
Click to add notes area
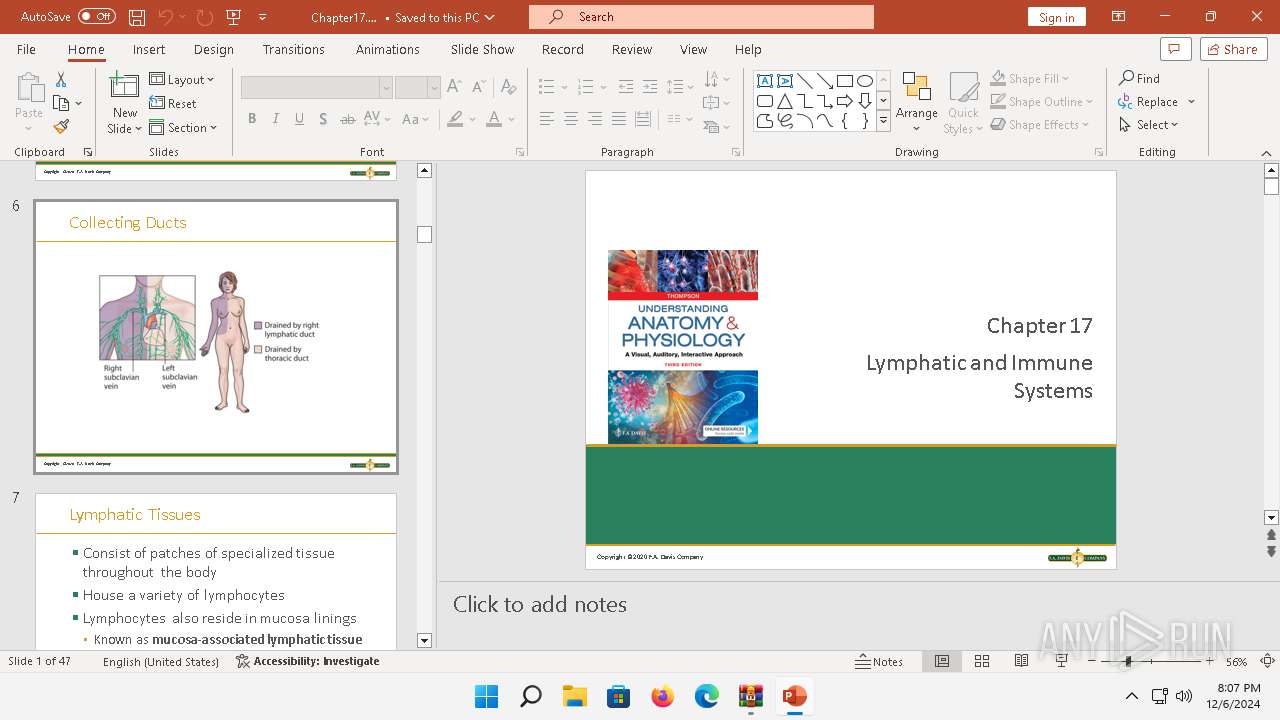(540, 604)
